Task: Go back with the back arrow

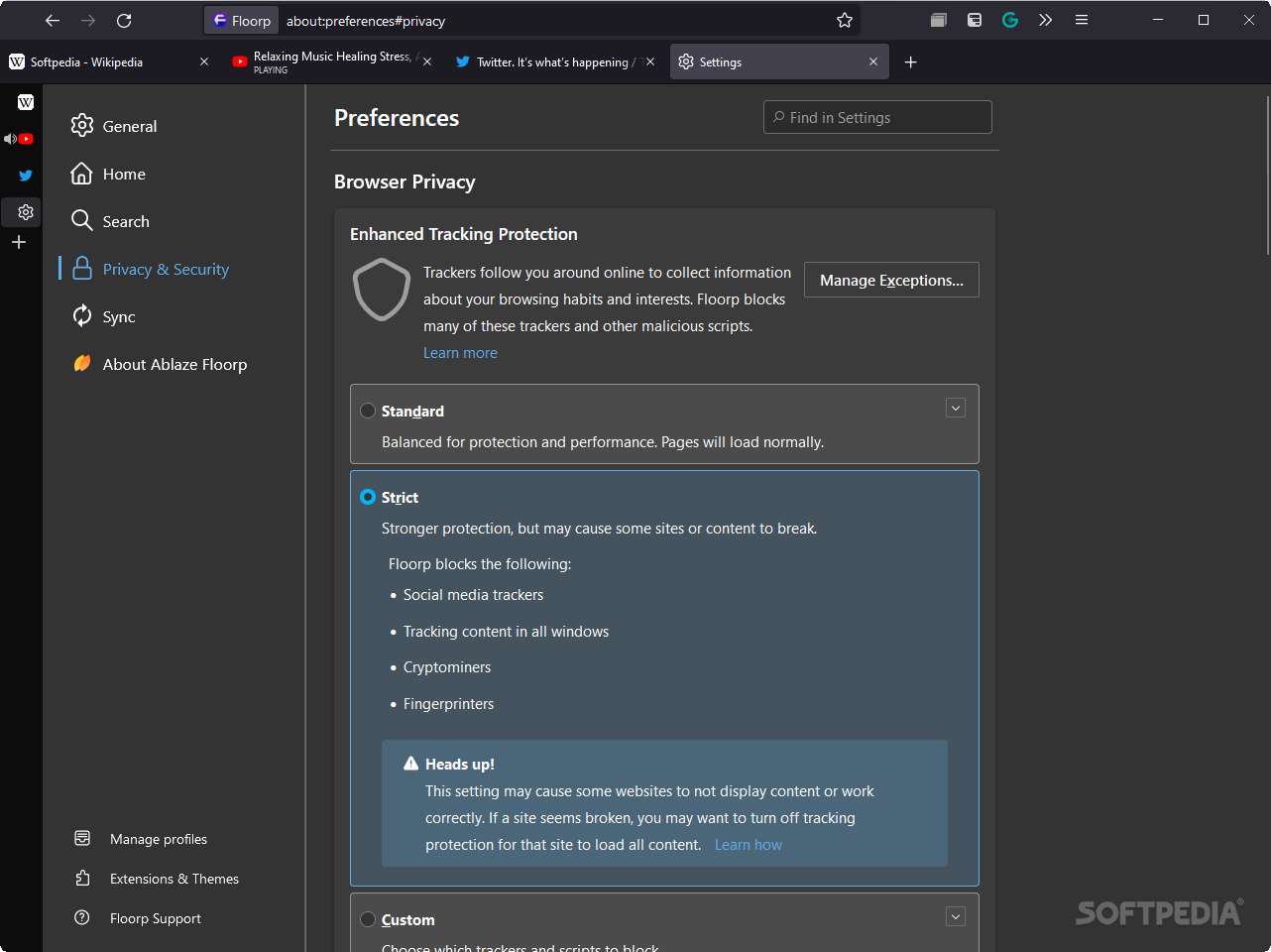Action: (x=53, y=20)
